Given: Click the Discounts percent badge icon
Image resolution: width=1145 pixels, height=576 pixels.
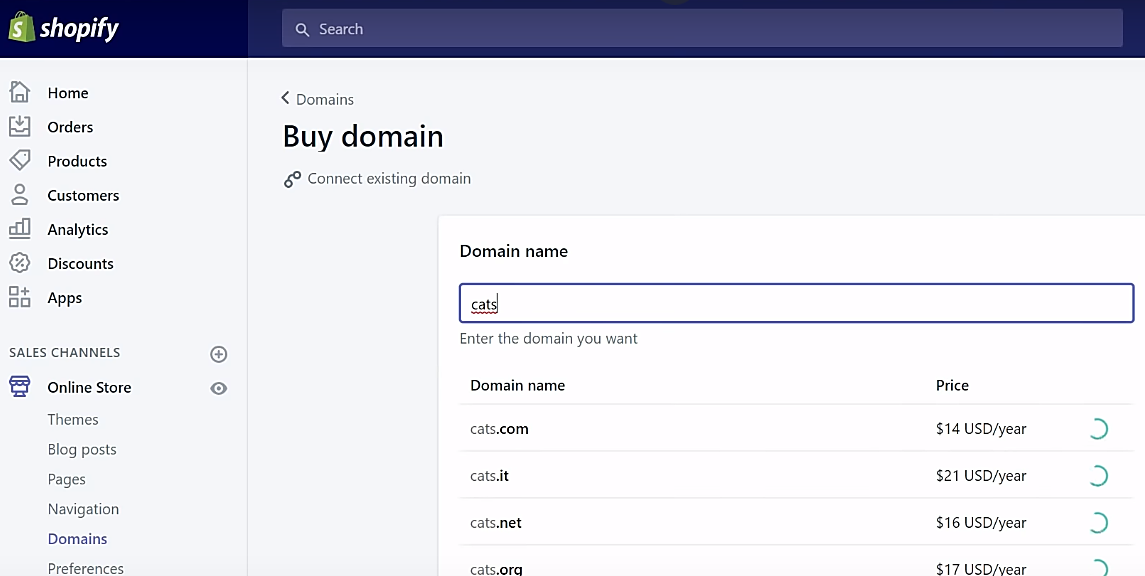Looking at the screenshot, I should 20,263.
